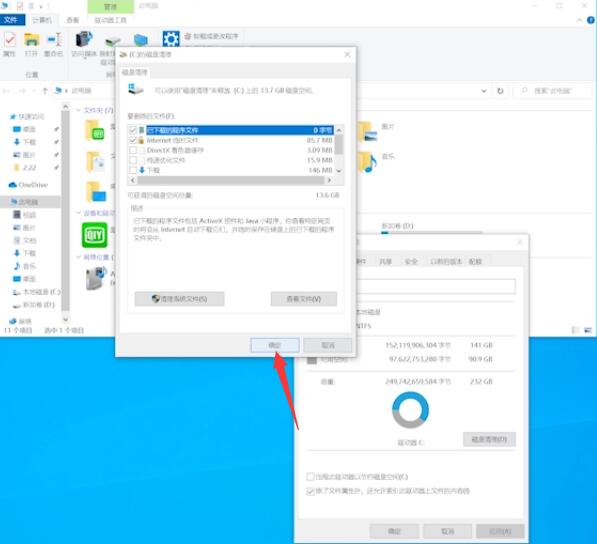This screenshot has width=597, height=544.
Task: Open the 查看 (View) ribbon tab
Action: (72, 20)
